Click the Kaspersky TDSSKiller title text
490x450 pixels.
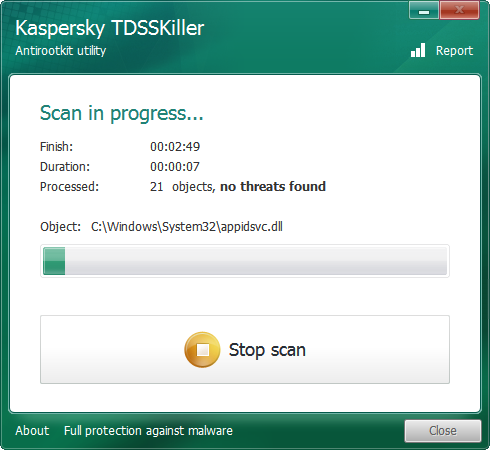point(110,28)
